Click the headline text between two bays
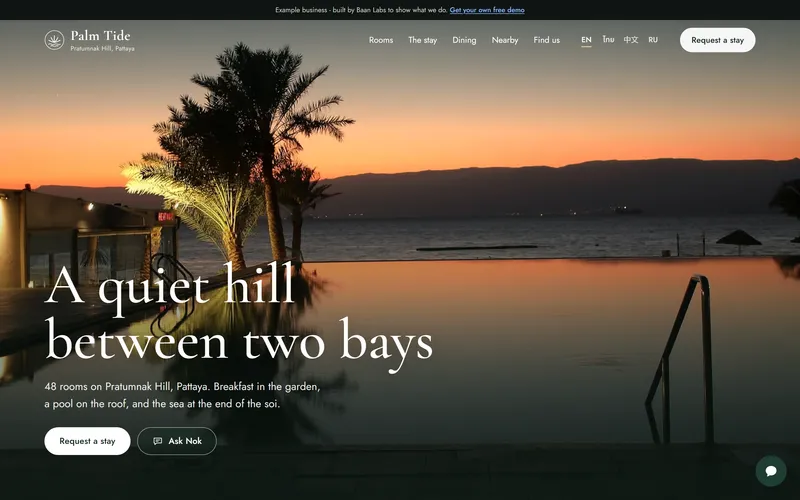 [239, 343]
